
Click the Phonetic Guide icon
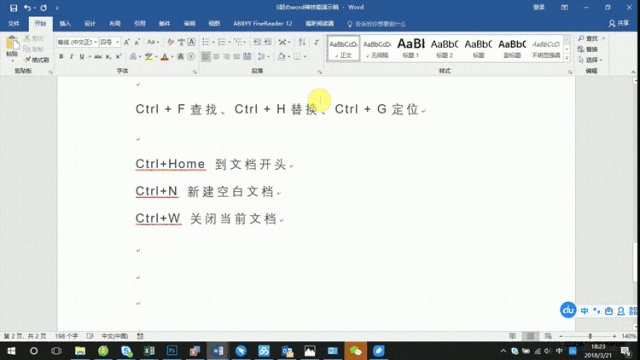pyautogui.click(x=181, y=42)
